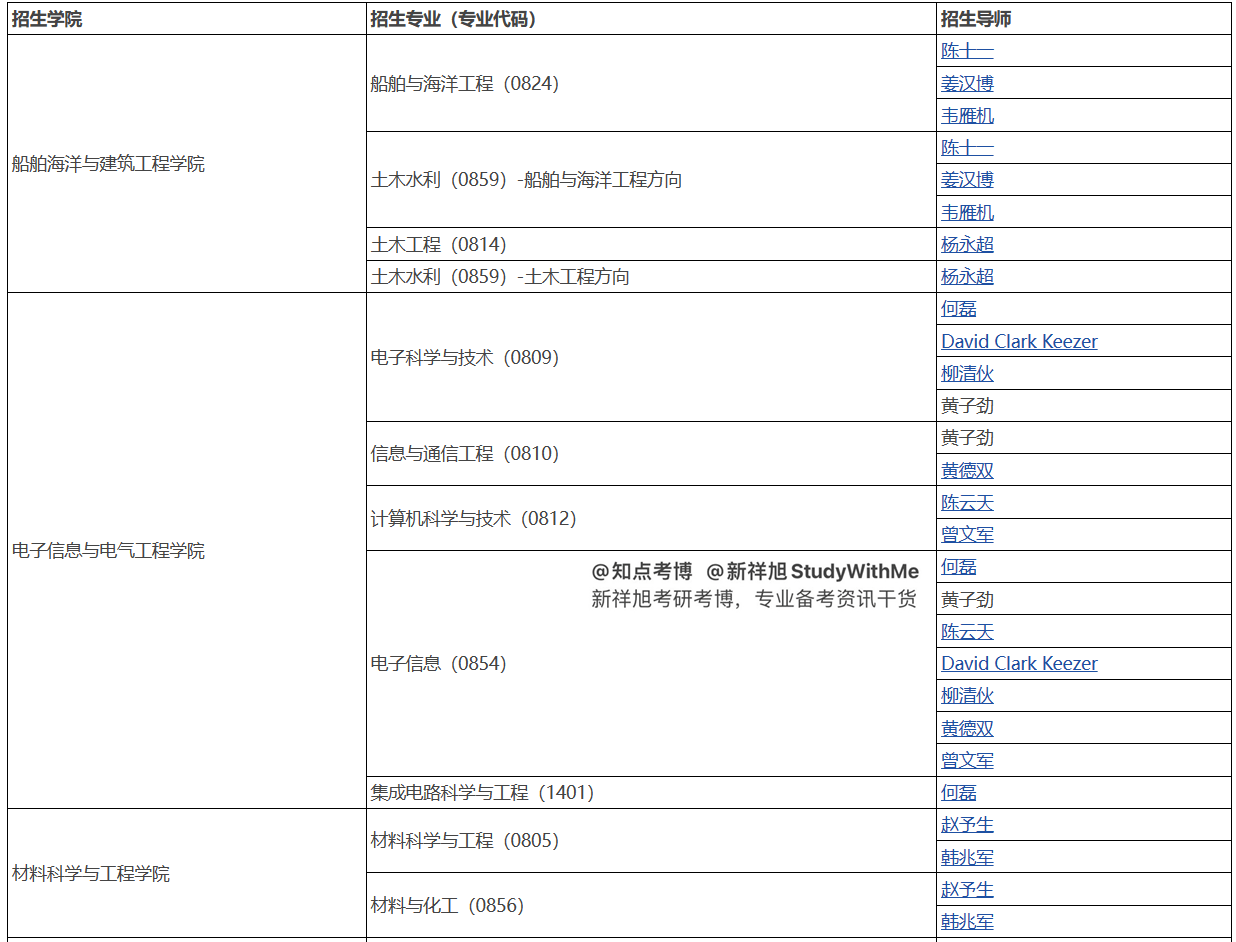Open 黄德双 link under 电子信息 (0854)
This screenshot has width=1236, height=942.
click(967, 728)
